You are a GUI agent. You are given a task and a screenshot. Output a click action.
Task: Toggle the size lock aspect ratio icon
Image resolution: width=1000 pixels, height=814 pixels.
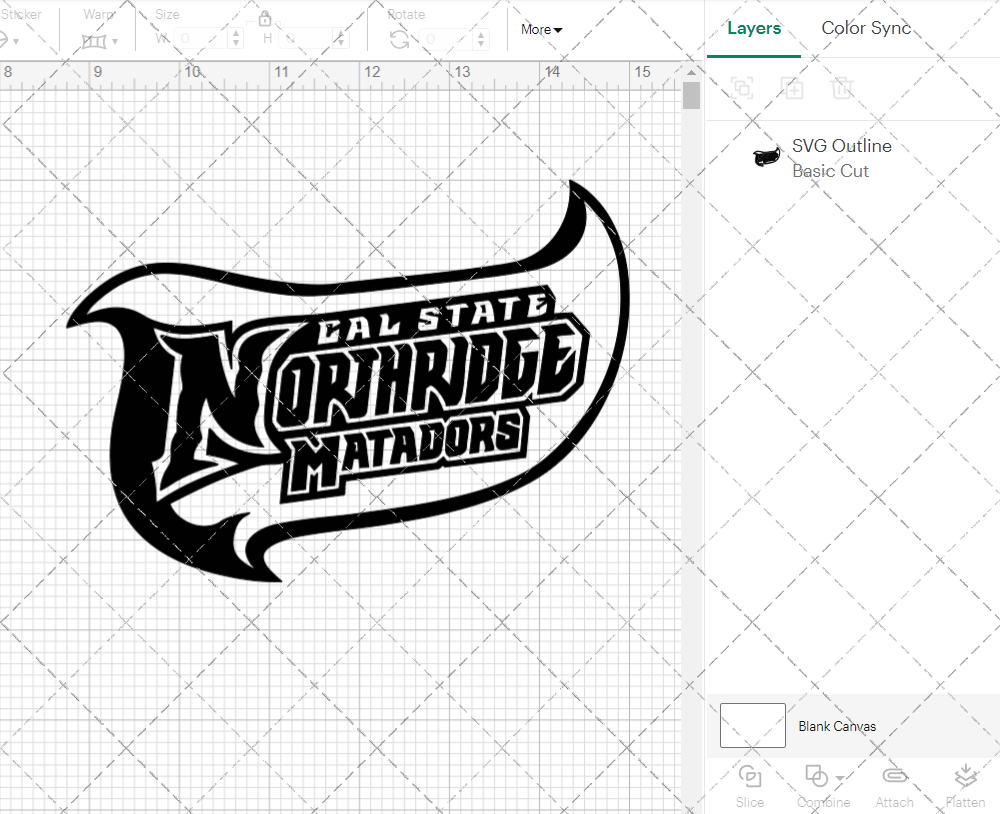(265, 18)
